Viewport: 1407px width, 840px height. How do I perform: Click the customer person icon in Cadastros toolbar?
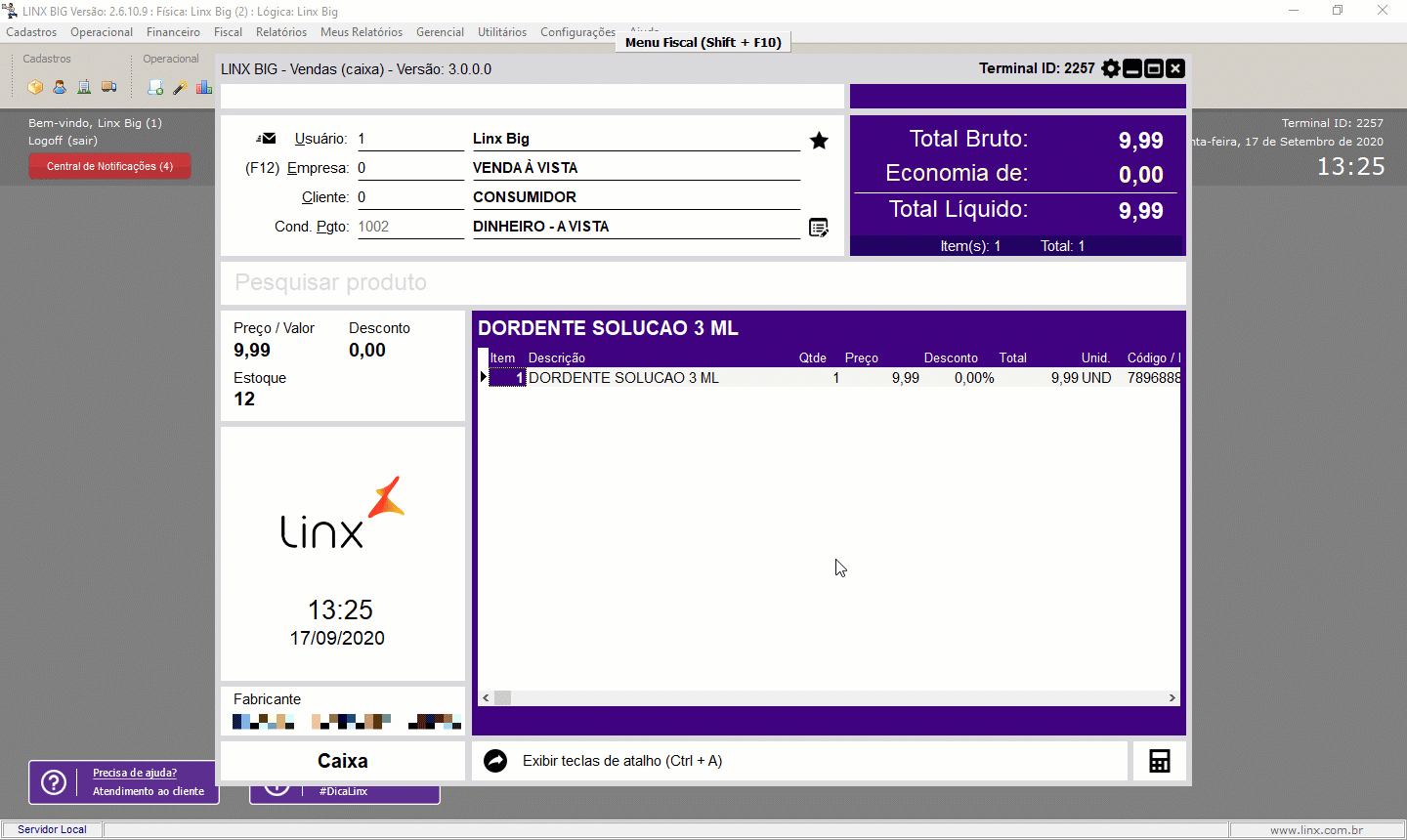[x=60, y=87]
